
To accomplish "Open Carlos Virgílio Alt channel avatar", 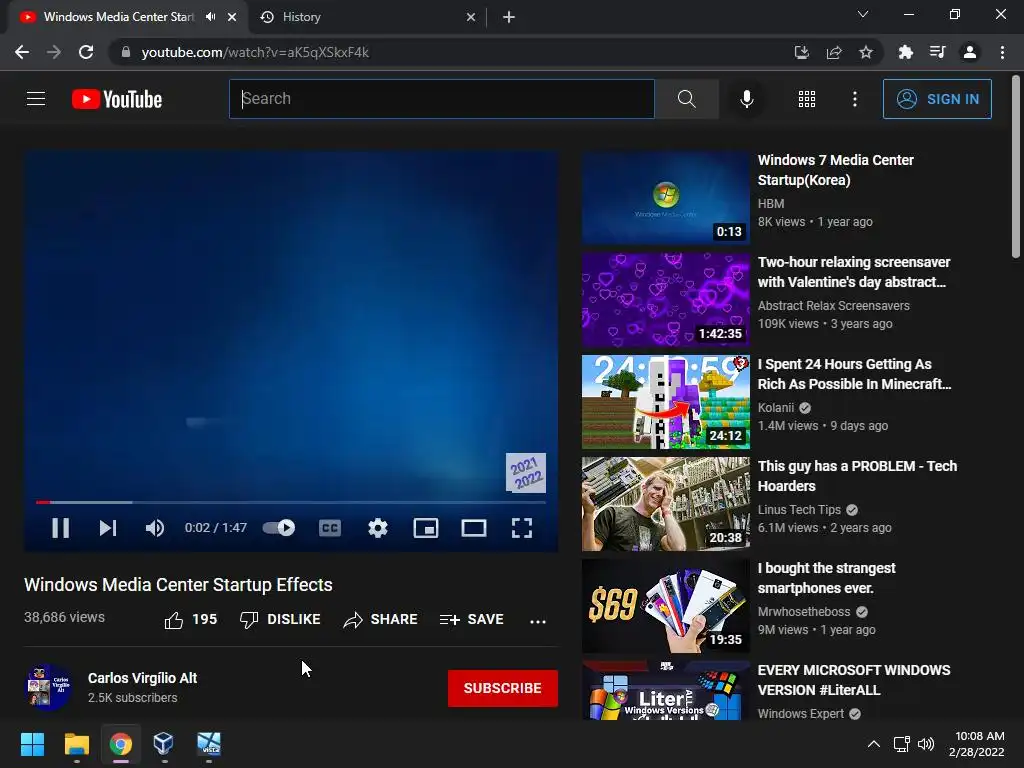I will click(x=48, y=688).
